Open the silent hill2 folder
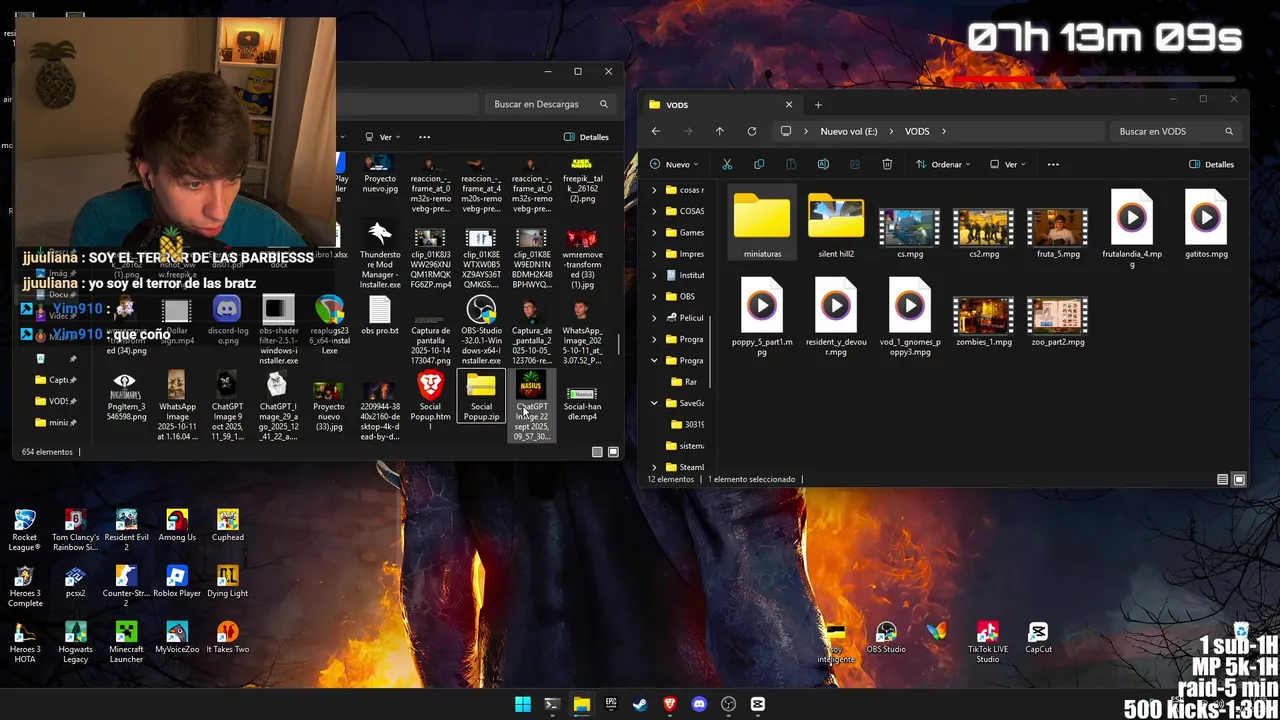Image resolution: width=1280 pixels, height=720 pixels. tap(836, 224)
